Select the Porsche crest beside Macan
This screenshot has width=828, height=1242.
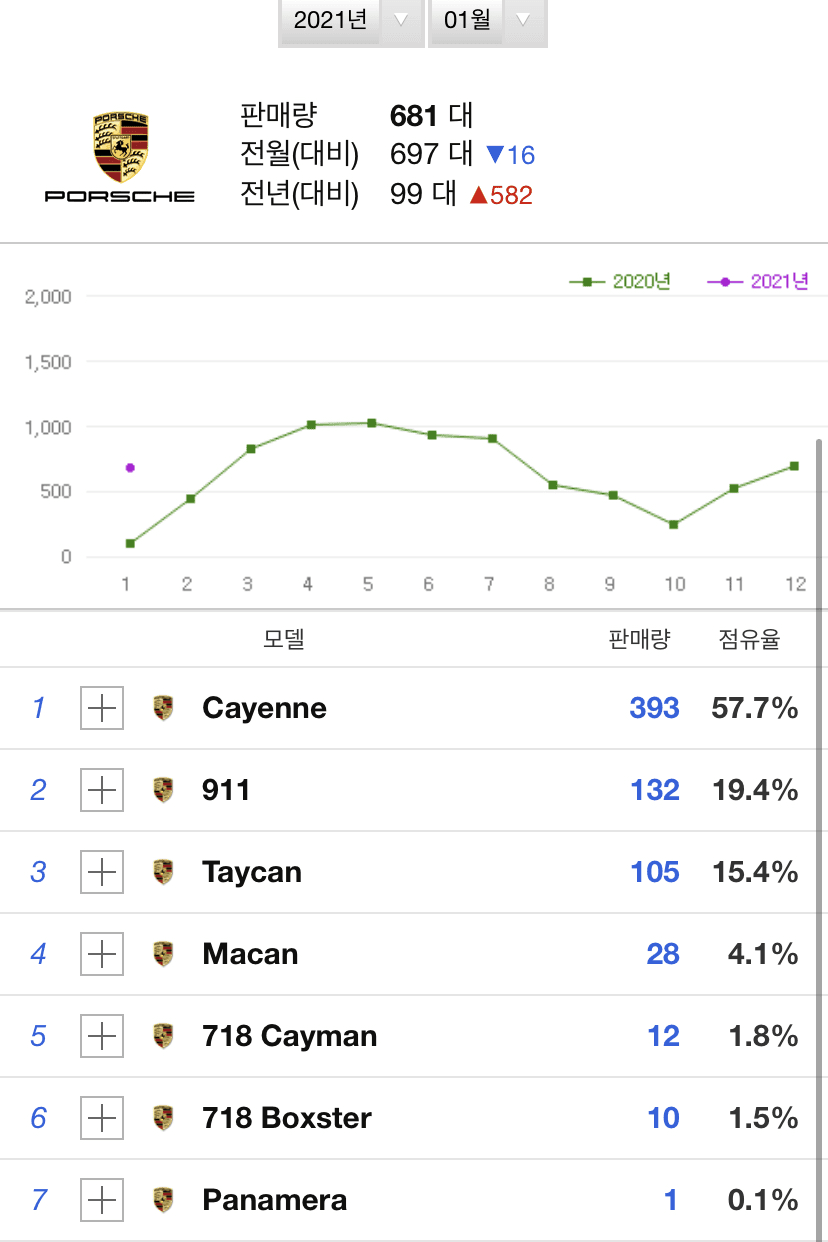[163, 953]
